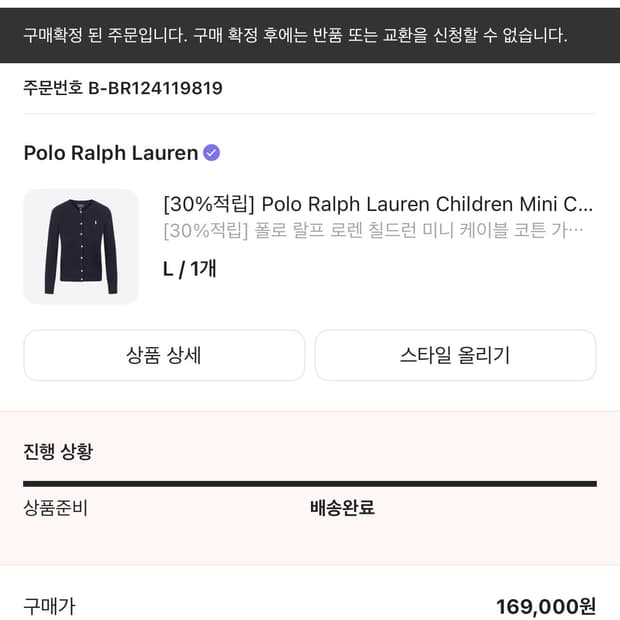Click the [30%적립] tag in English title
This screenshot has width=620, height=620.
point(208,205)
